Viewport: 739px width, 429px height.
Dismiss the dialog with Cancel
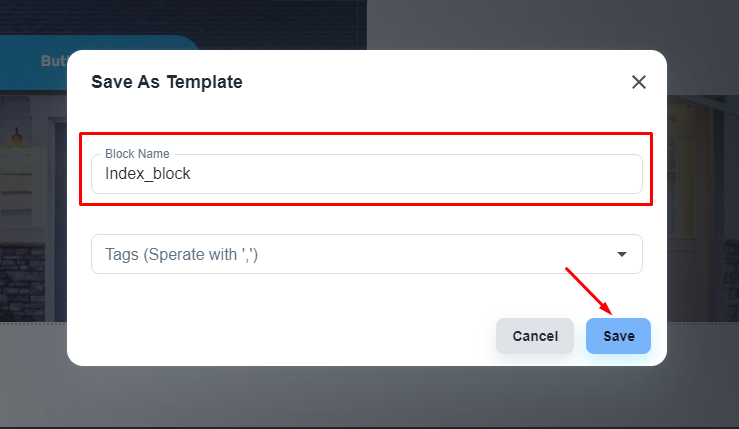tap(535, 336)
